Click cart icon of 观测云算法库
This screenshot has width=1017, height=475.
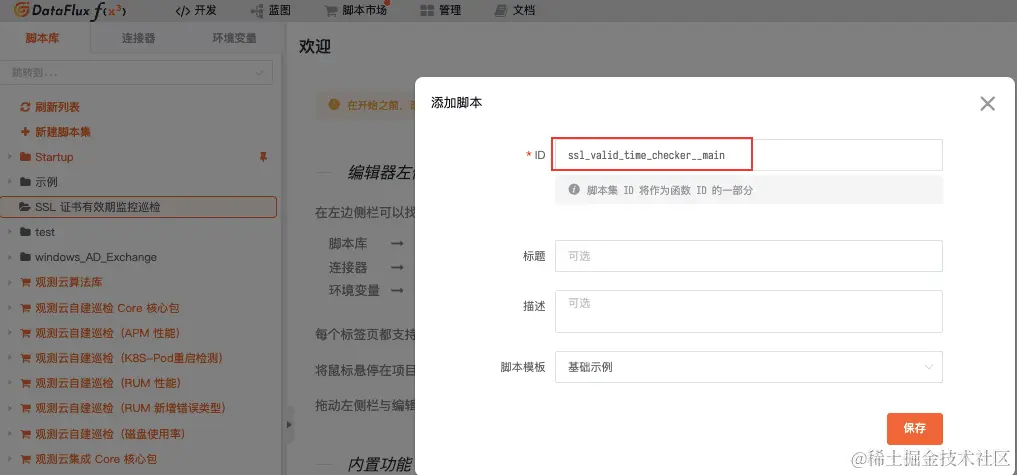pos(26,283)
